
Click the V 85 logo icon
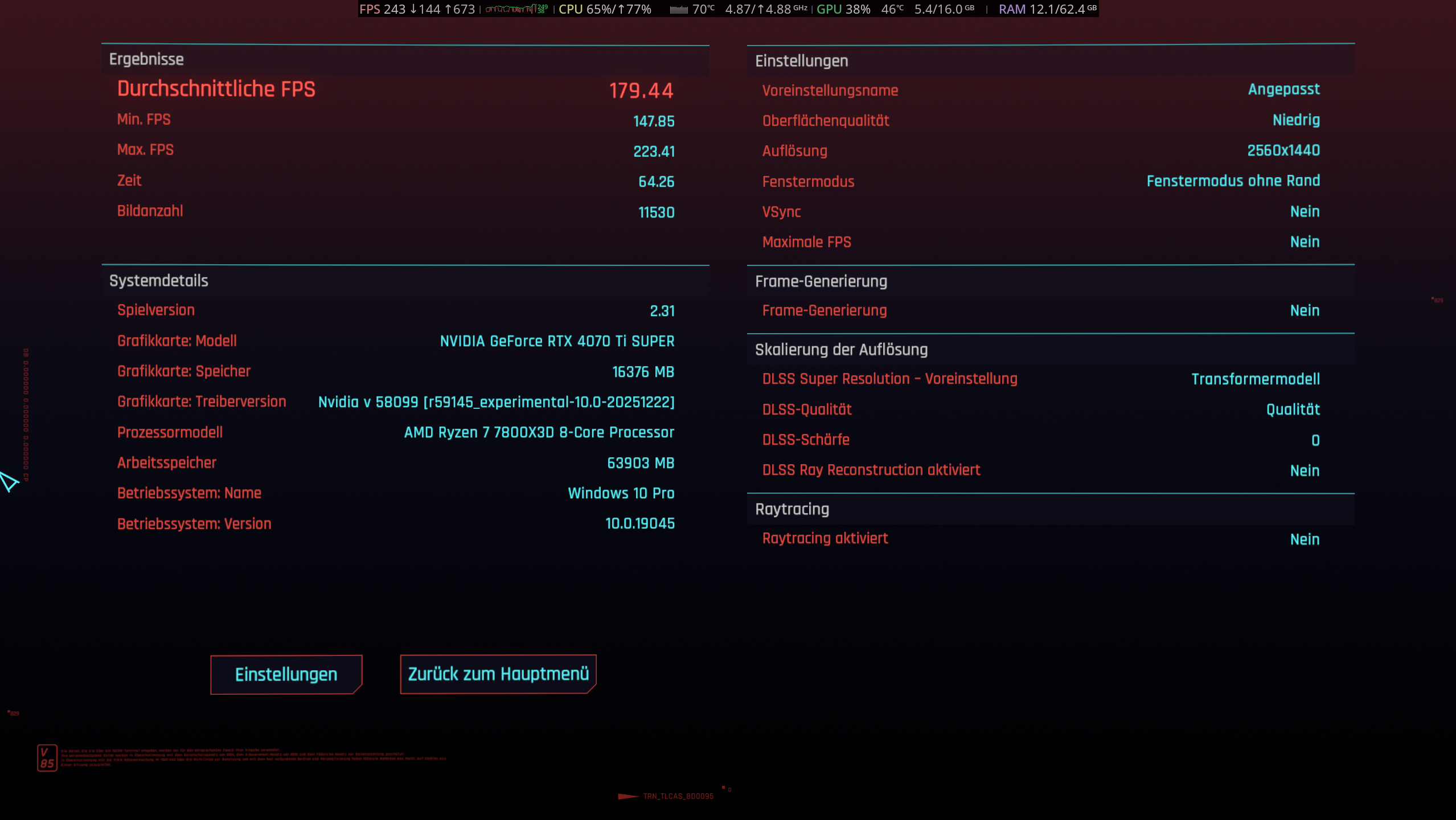coord(47,758)
